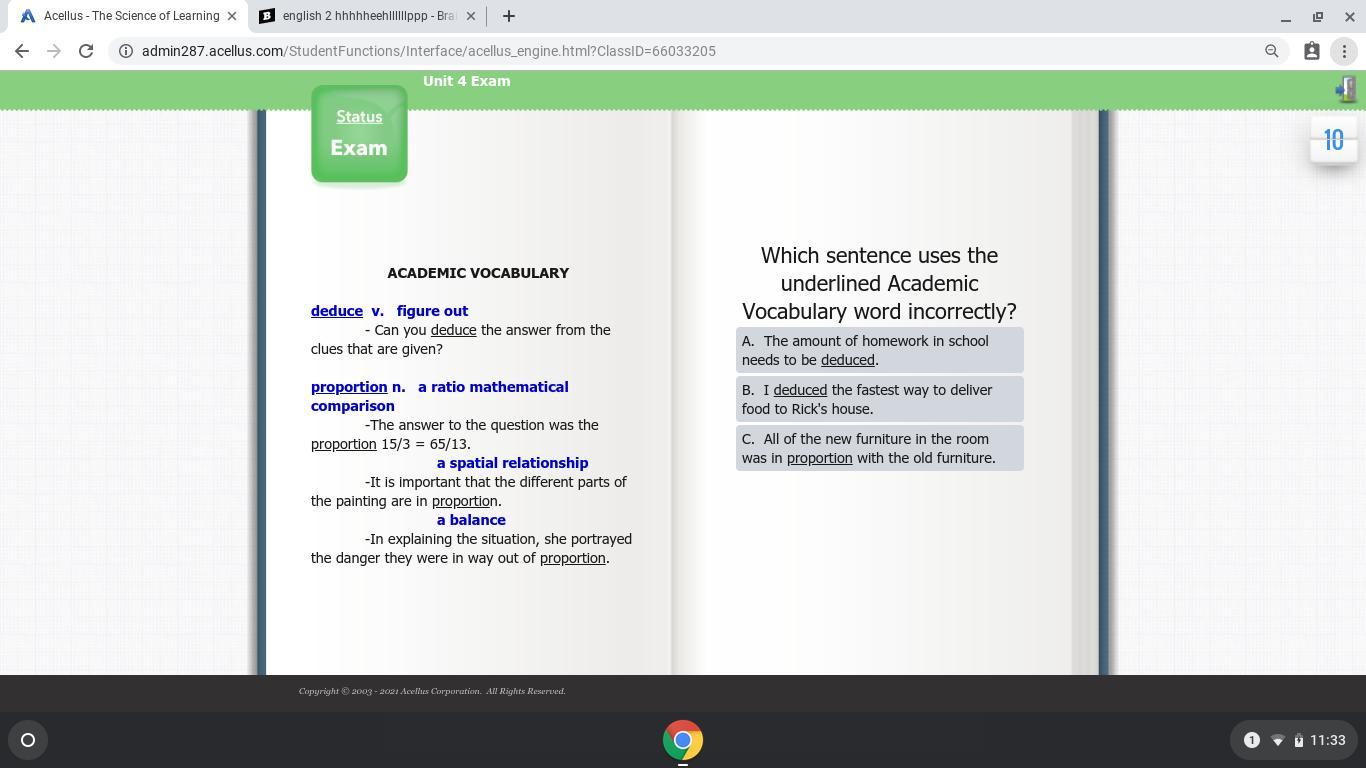Click the 'Unit 4 Exam' header label

click(x=467, y=81)
